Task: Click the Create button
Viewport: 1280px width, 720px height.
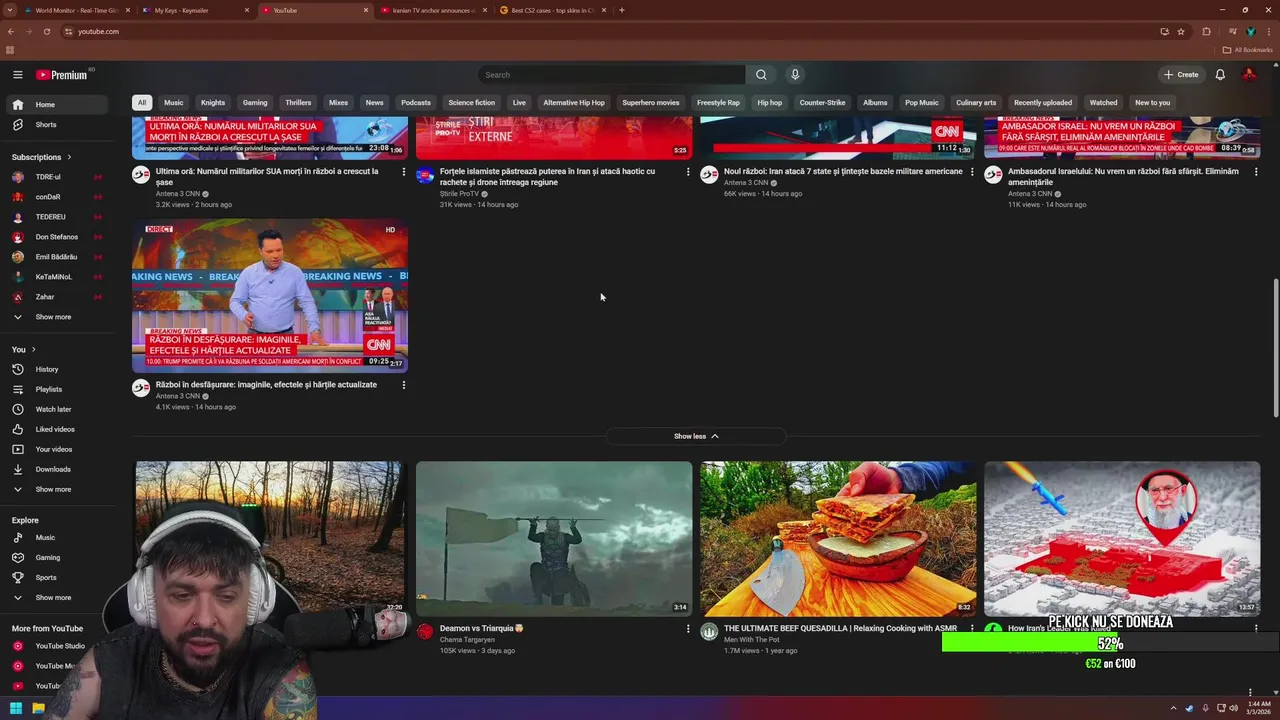Action: [x=1181, y=75]
